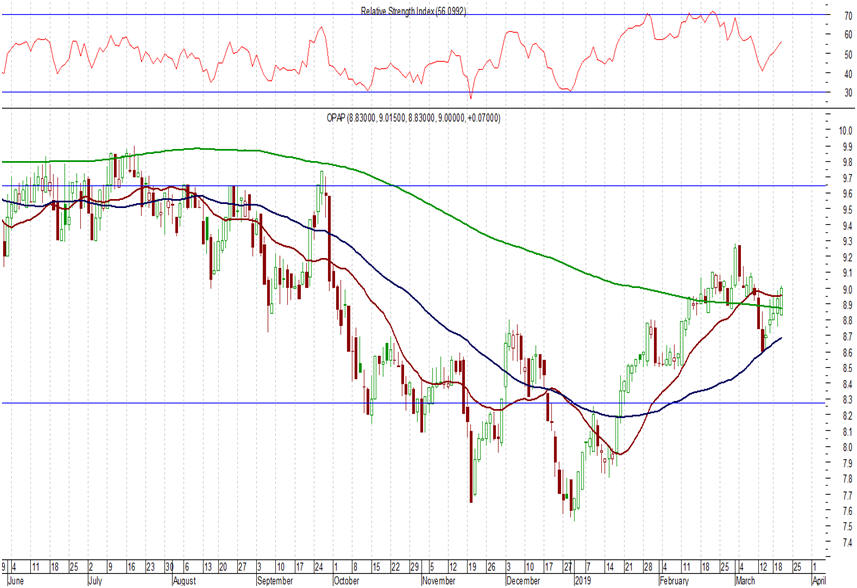This screenshot has height=588, width=857.
Task: Select the July month label
Action: (96, 580)
